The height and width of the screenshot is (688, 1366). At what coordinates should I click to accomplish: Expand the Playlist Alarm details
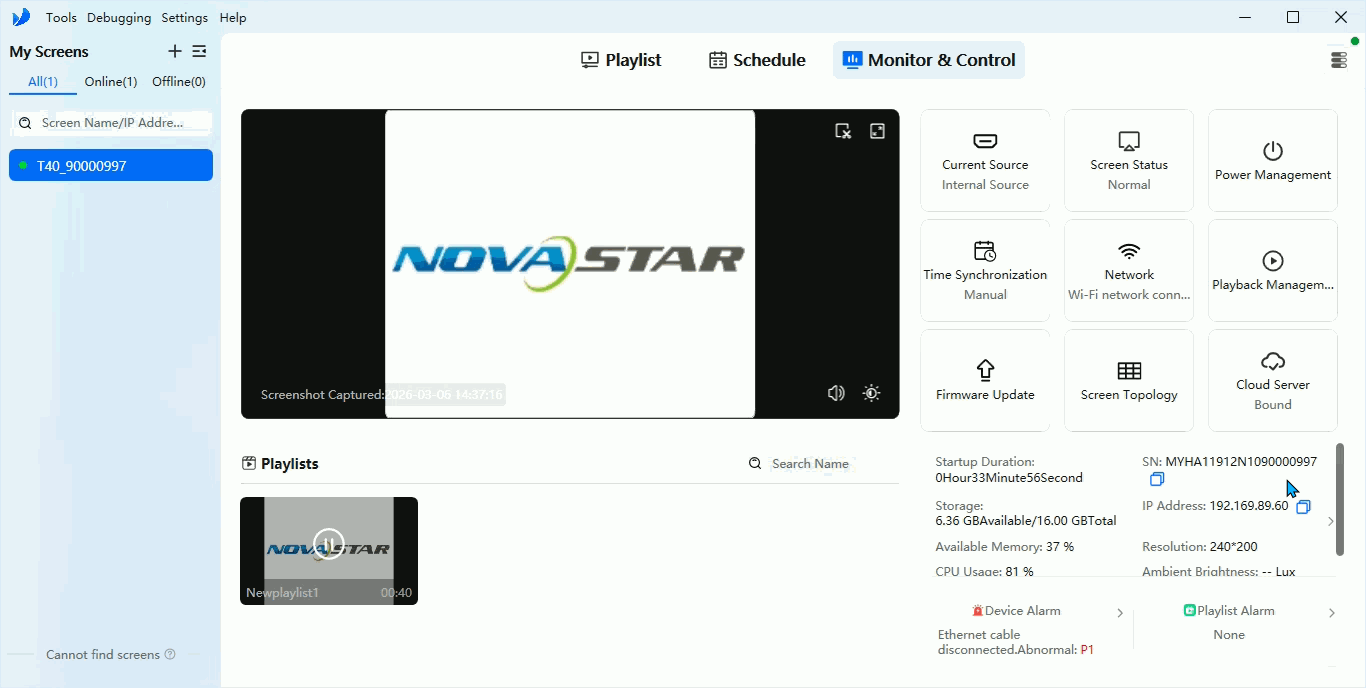[1331, 613]
